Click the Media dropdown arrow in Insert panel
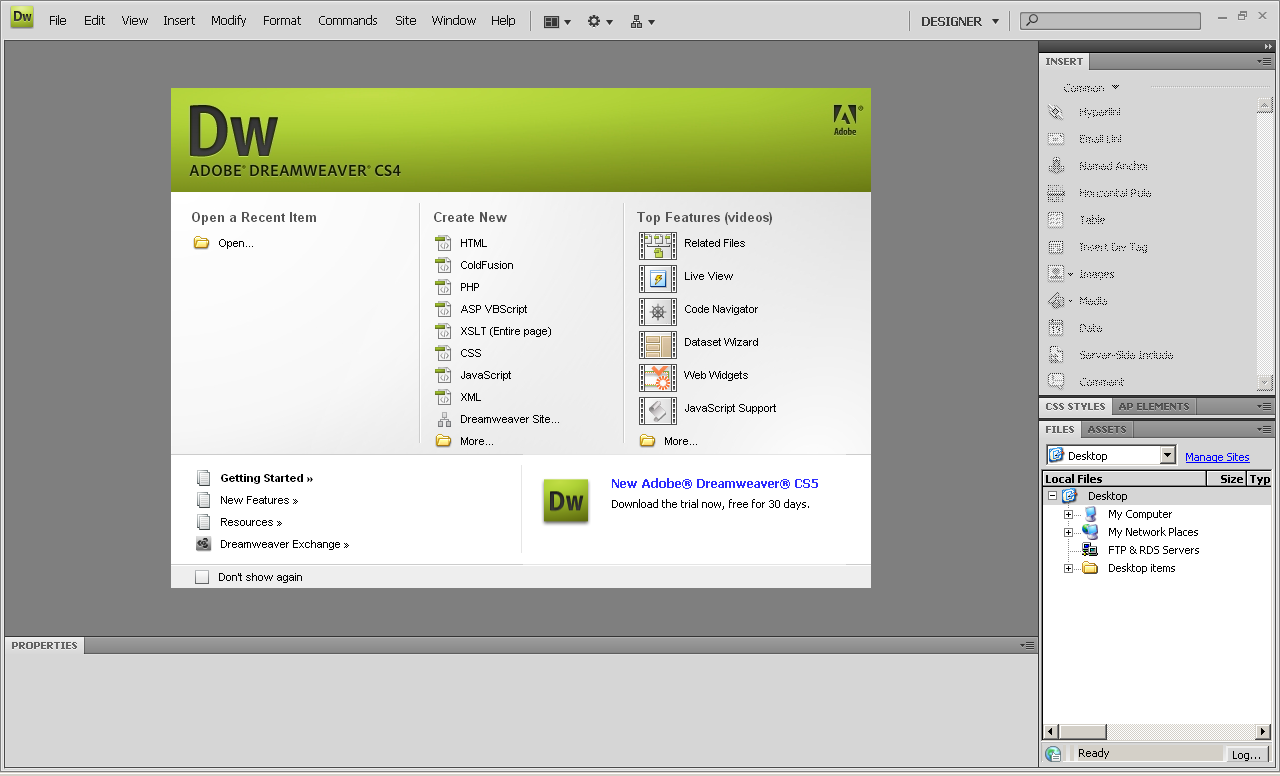 pyautogui.click(x=1070, y=301)
